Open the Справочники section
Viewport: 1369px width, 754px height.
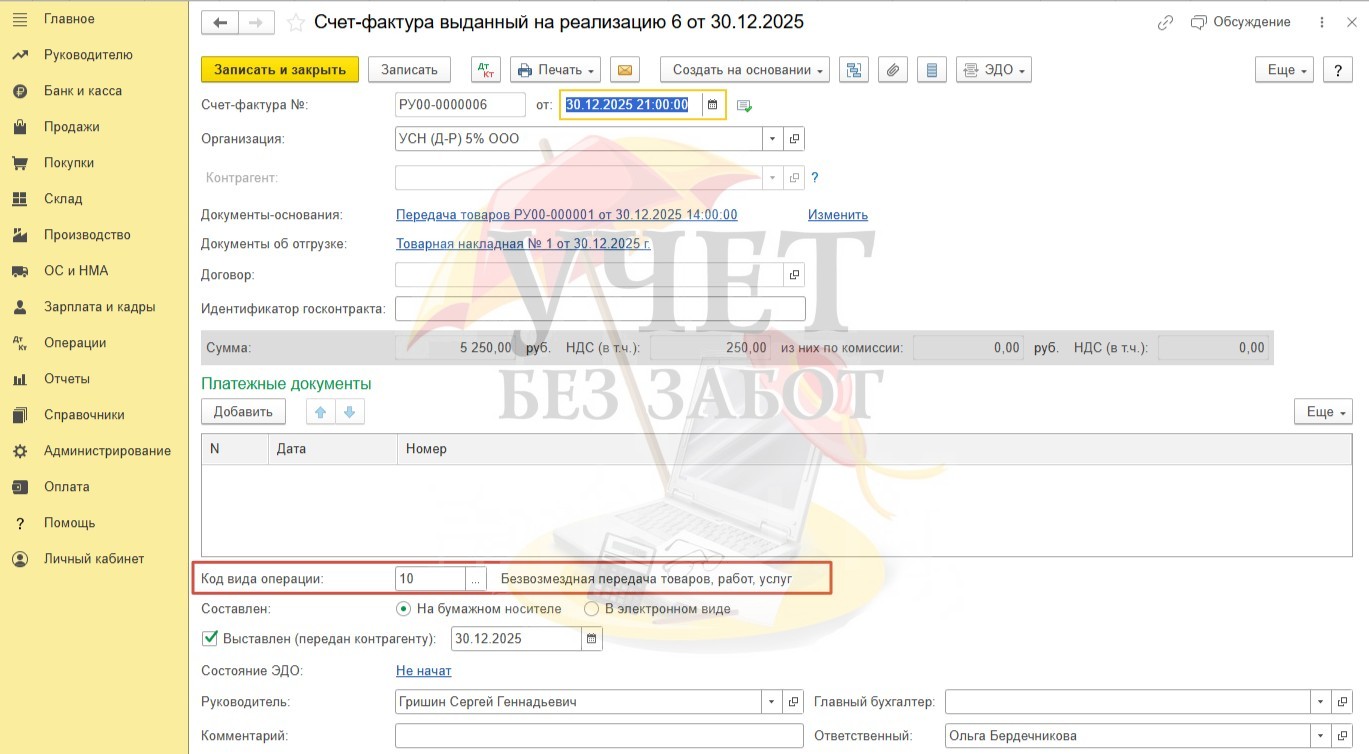coord(84,415)
